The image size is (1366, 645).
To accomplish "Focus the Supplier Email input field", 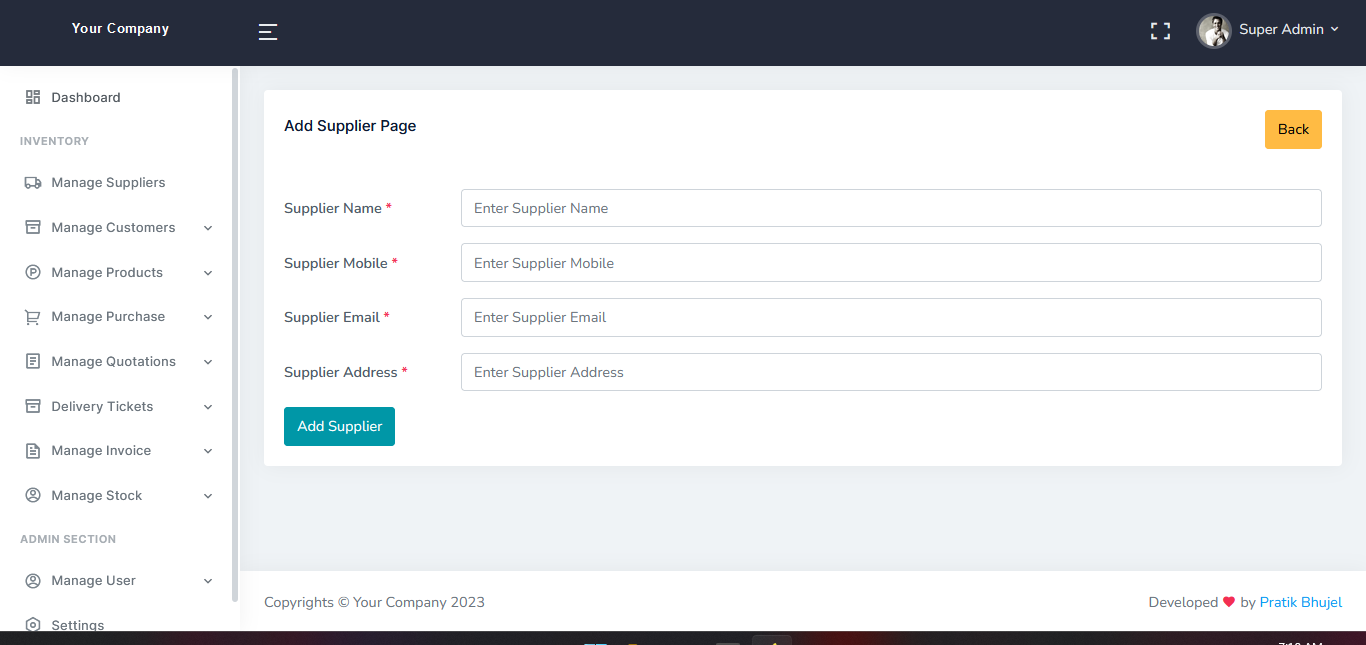I will (x=891, y=317).
